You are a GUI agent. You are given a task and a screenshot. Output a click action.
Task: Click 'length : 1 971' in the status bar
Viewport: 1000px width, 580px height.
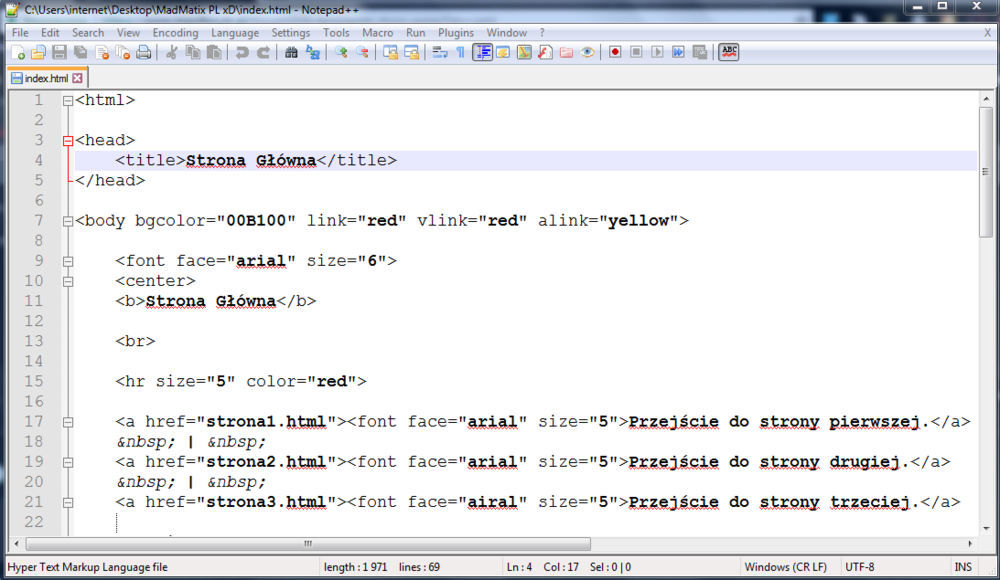coord(355,567)
